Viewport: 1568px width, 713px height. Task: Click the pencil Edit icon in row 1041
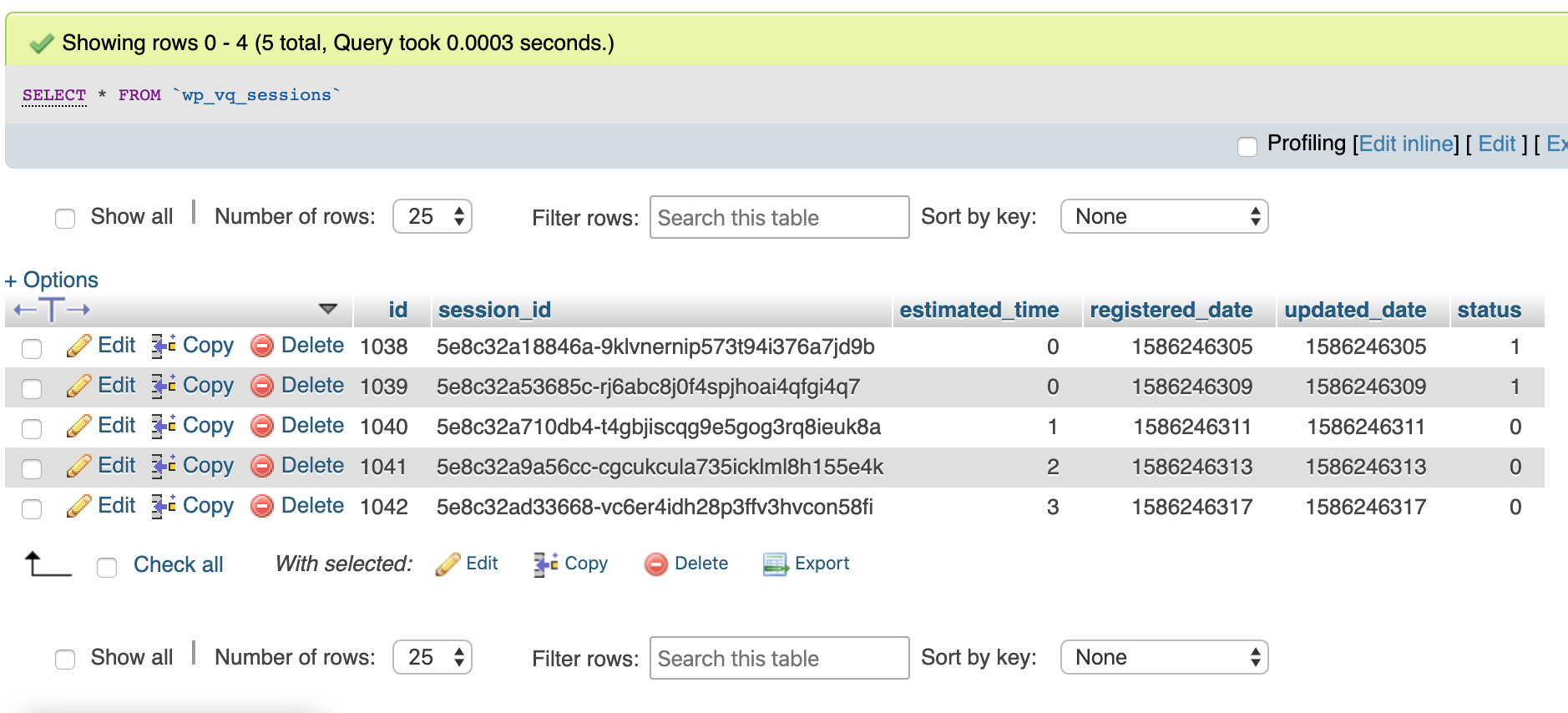coord(79,466)
